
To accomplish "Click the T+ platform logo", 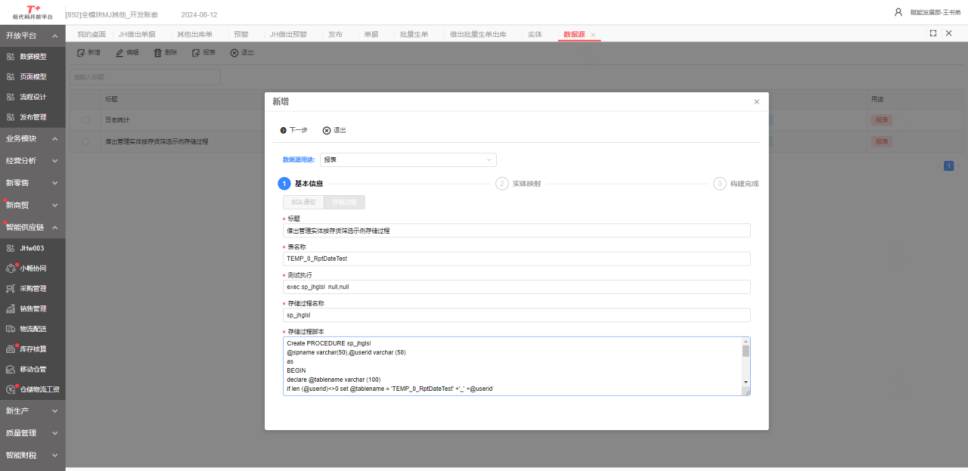I will (33, 12).
